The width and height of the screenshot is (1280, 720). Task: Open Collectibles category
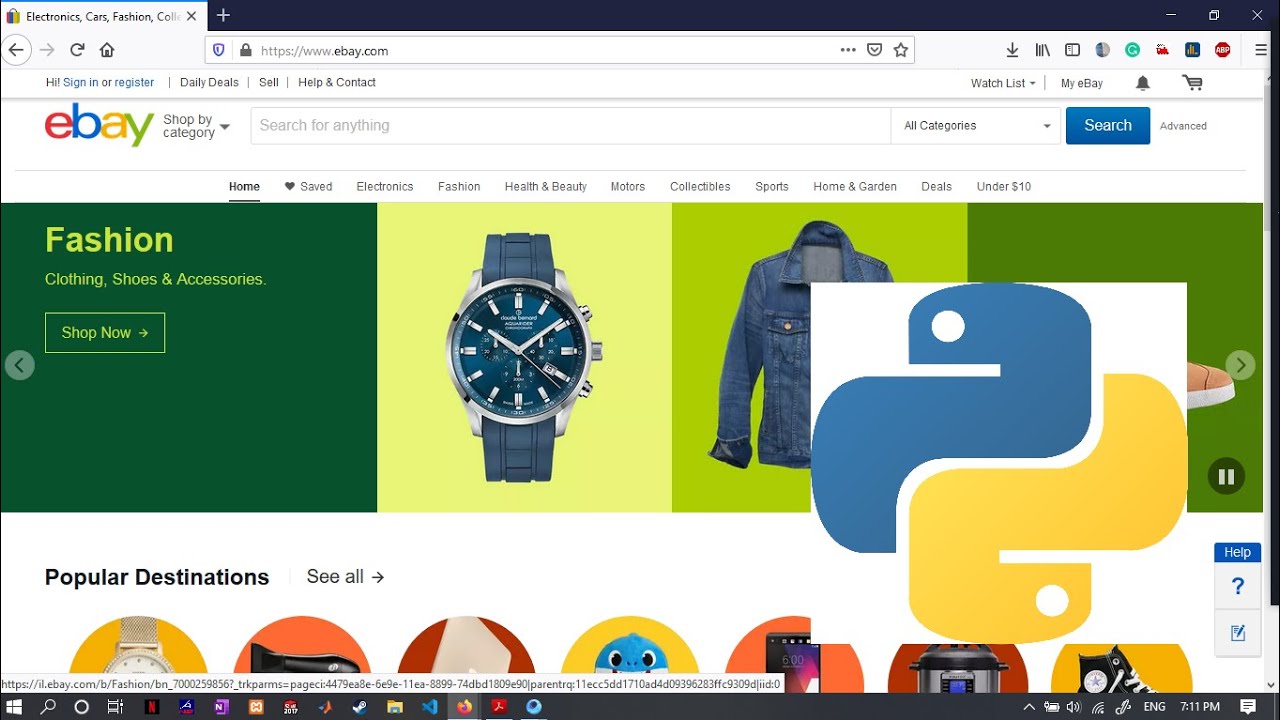coord(700,187)
